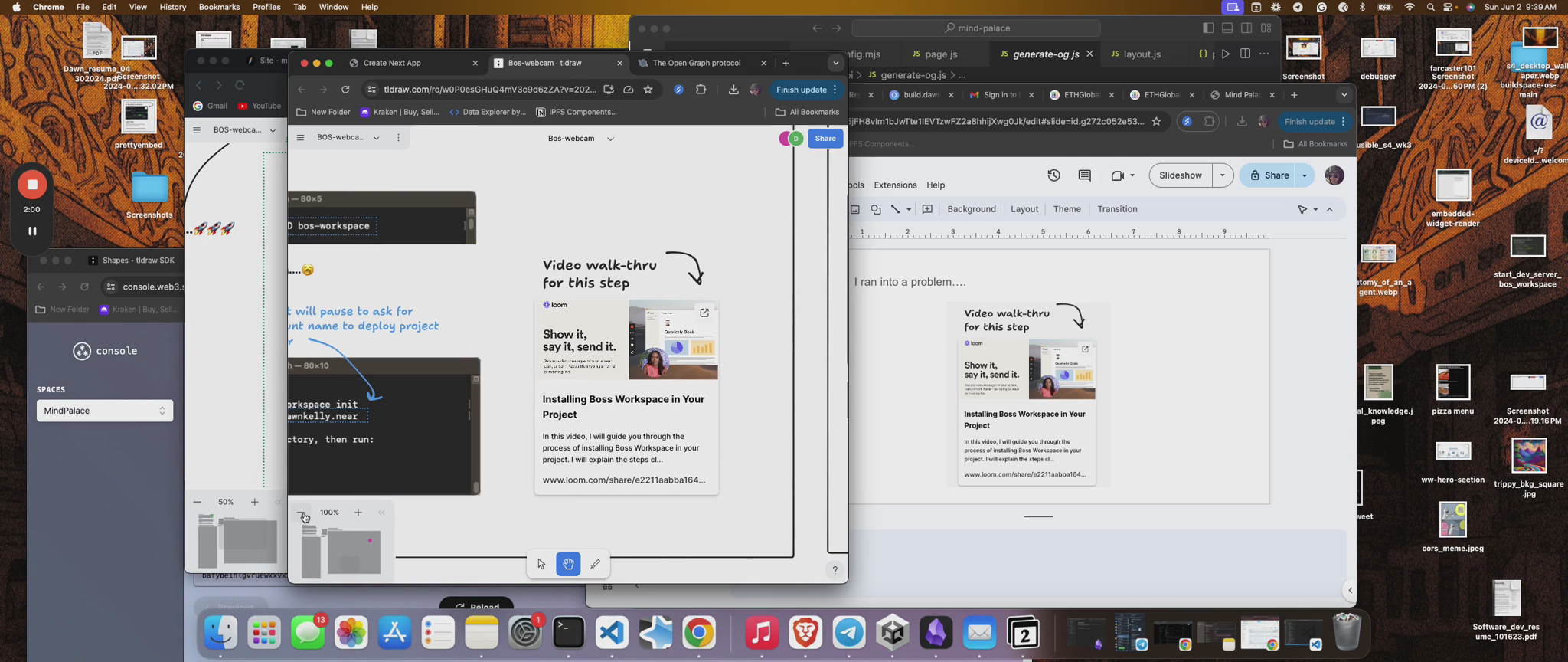The height and width of the screenshot is (662, 1568).
Task: Select the line tool in Slides toolbar
Action: [895, 209]
